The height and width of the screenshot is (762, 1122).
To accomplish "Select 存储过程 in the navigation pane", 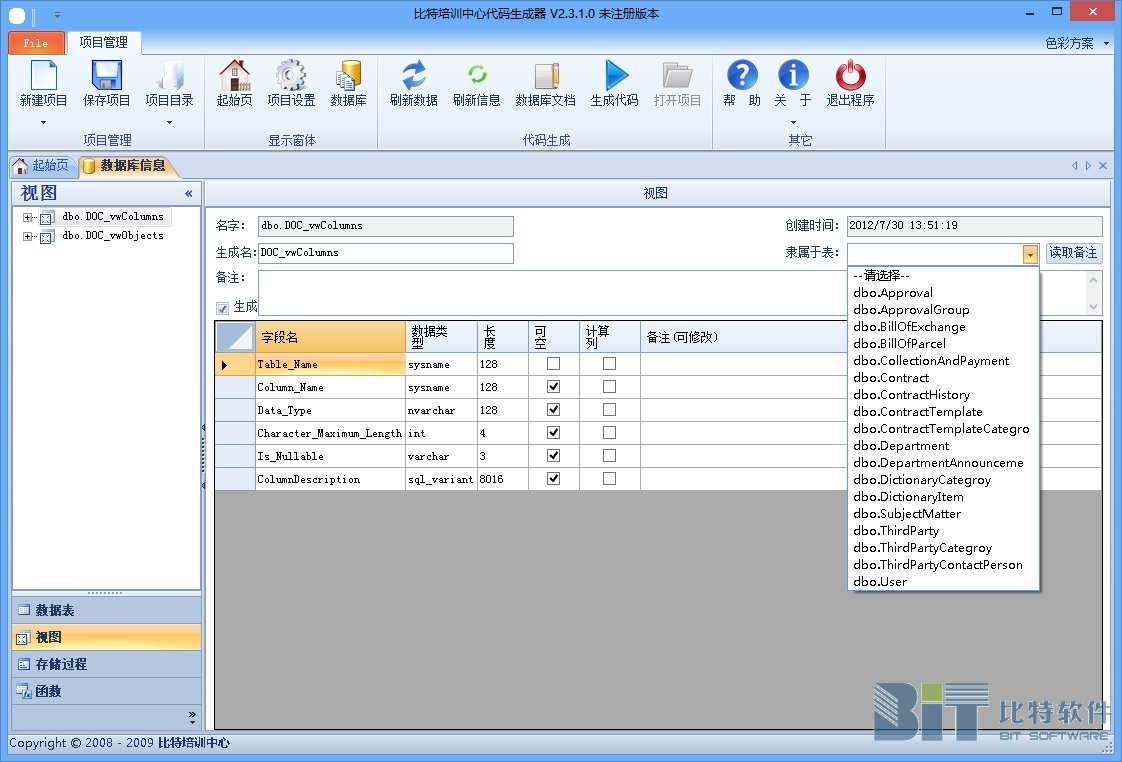I will (x=61, y=664).
